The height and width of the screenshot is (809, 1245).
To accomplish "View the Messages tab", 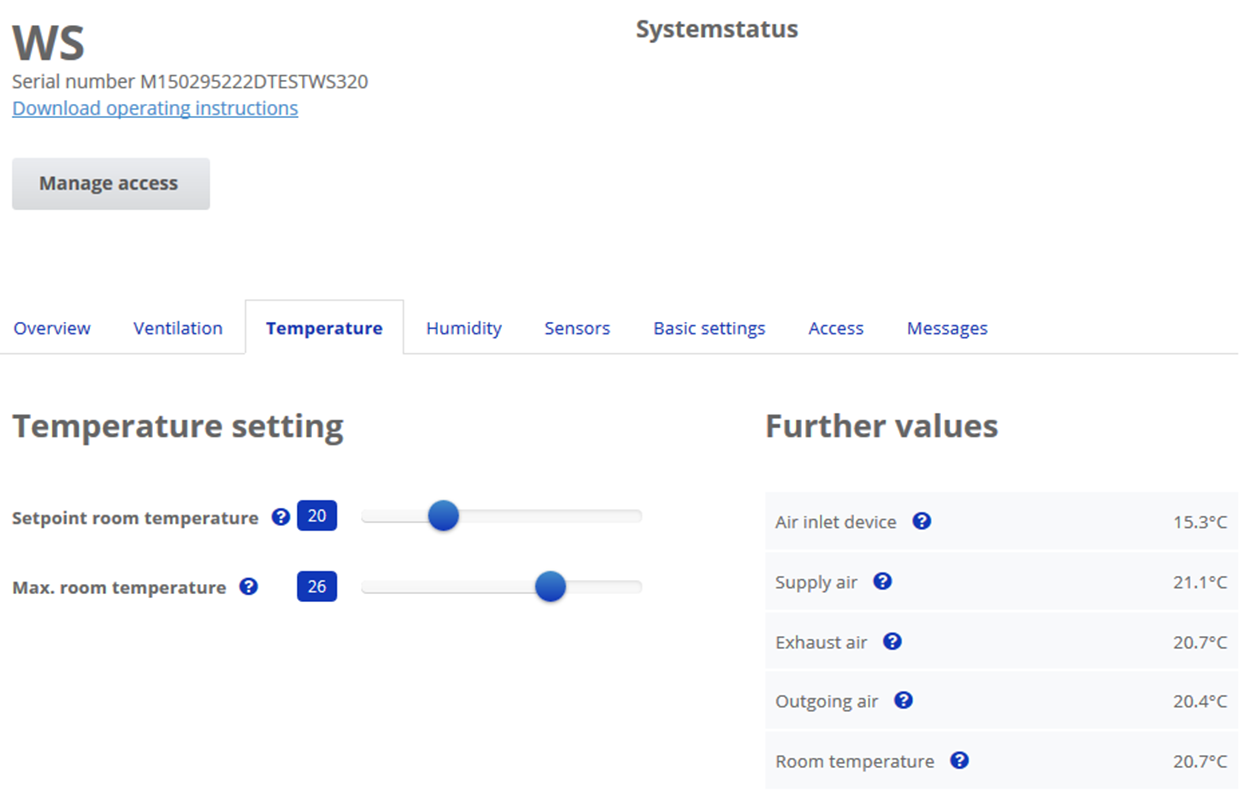I will coord(947,328).
